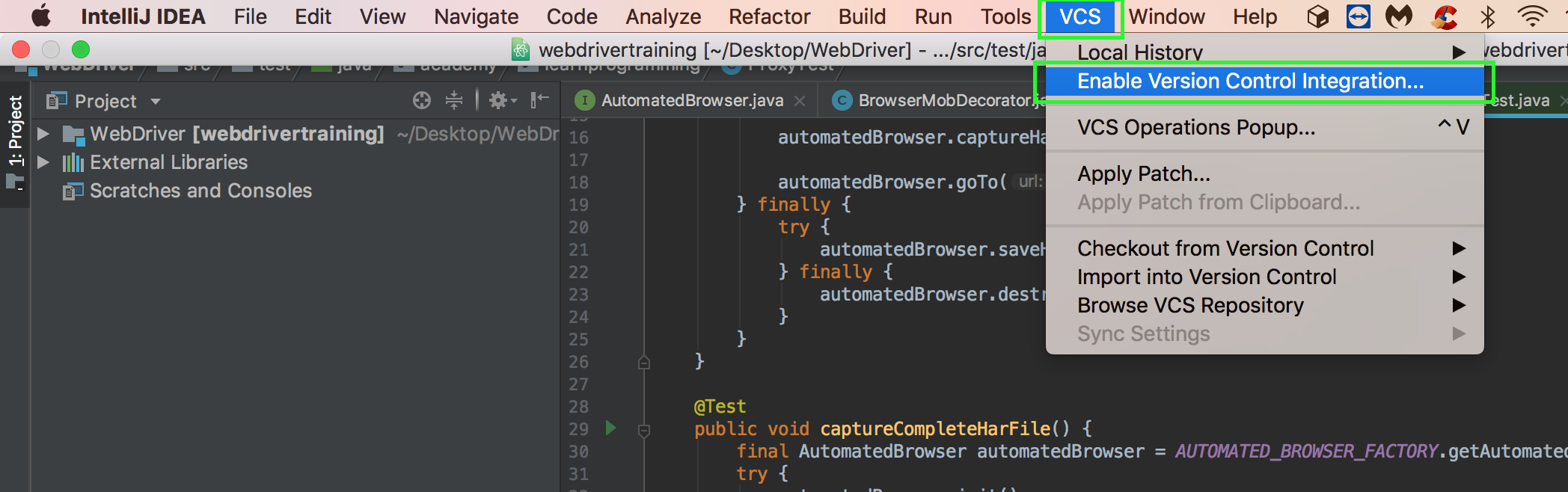Choose VCS Operations Popup... entry
Image resolution: width=1568 pixels, height=492 pixels.
point(1195,128)
